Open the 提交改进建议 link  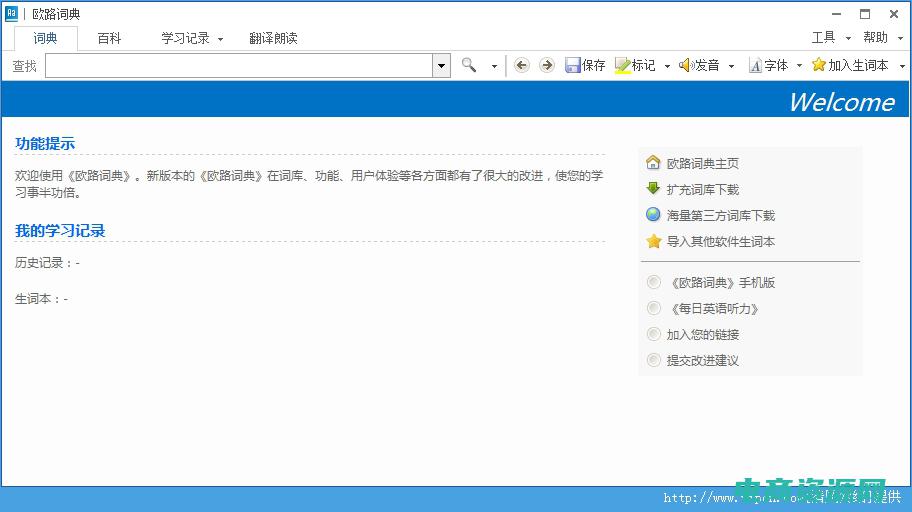coord(703,361)
